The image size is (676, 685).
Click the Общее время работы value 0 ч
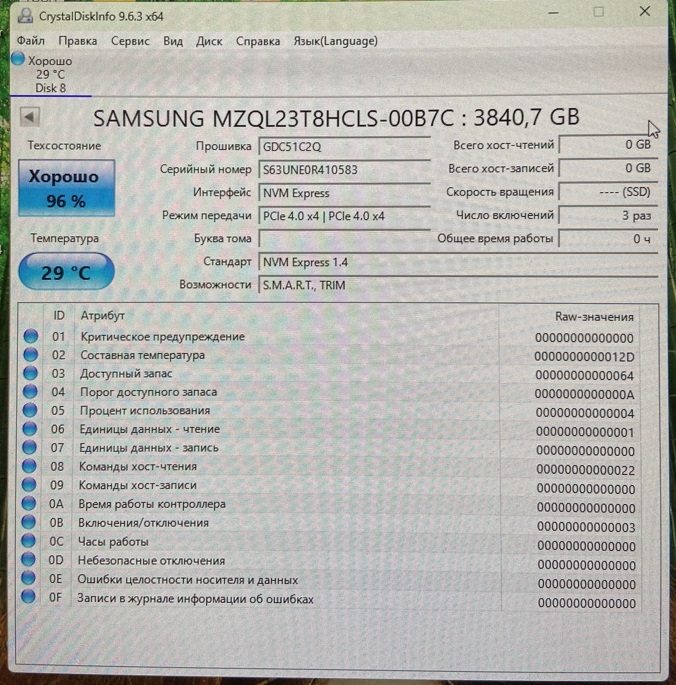[608, 239]
